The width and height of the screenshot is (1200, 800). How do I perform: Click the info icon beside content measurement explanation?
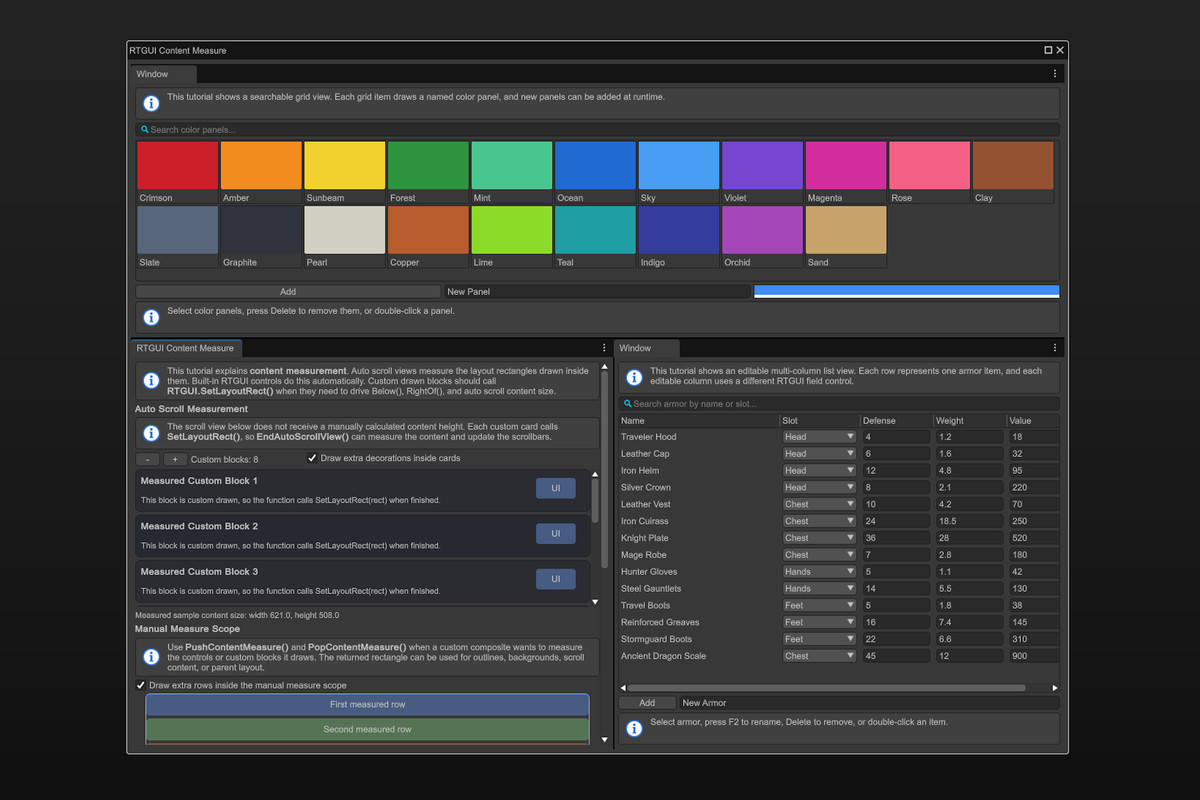click(151, 381)
